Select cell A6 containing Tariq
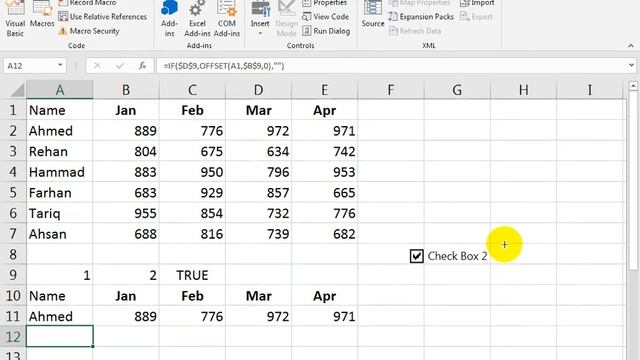Viewport: 640px width, 360px height. pos(60,213)
